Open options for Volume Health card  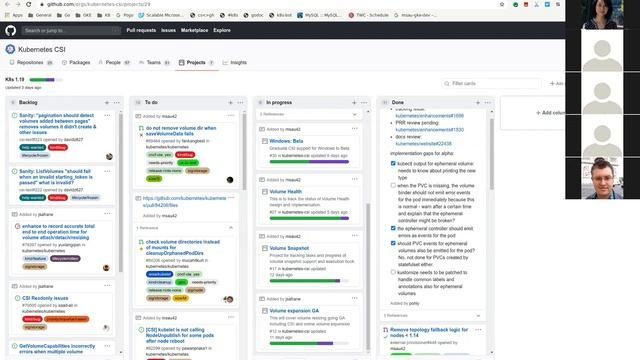point(355,179)
